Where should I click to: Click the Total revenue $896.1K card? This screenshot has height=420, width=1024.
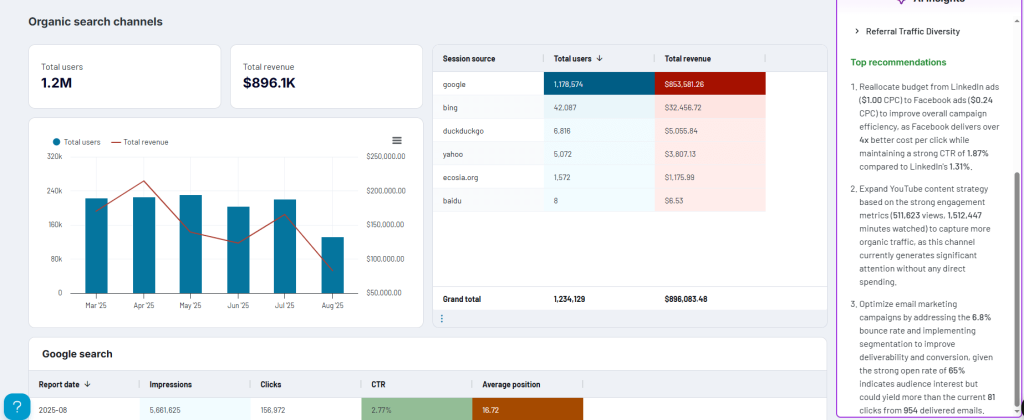326,76
